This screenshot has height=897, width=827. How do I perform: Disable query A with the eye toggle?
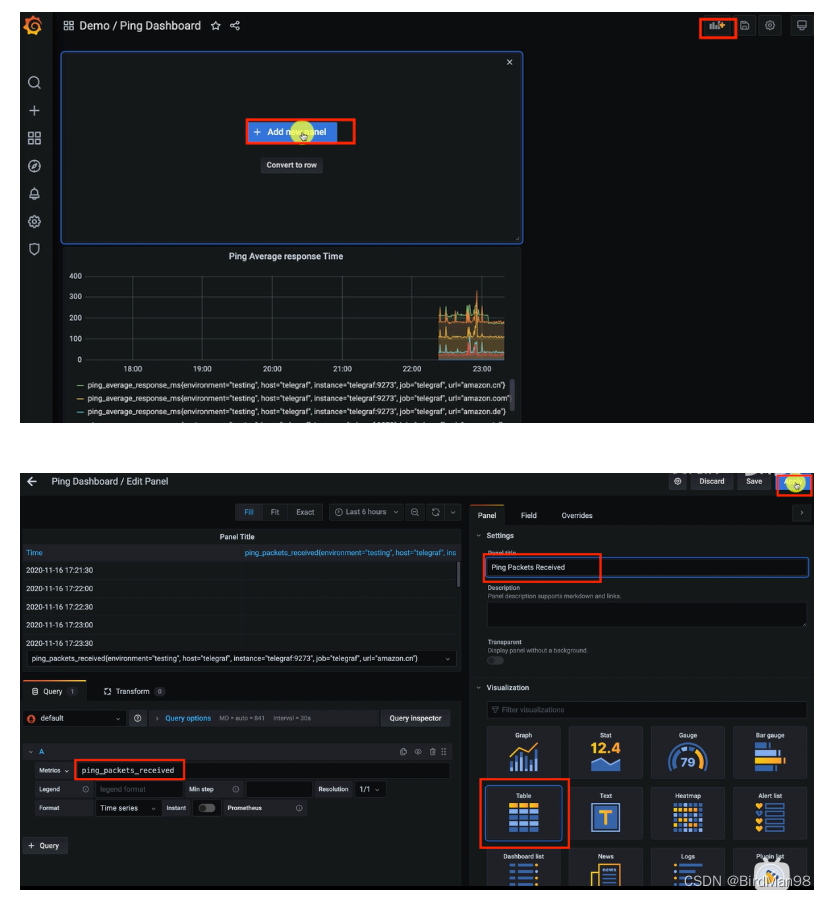[x=417, y=753]
